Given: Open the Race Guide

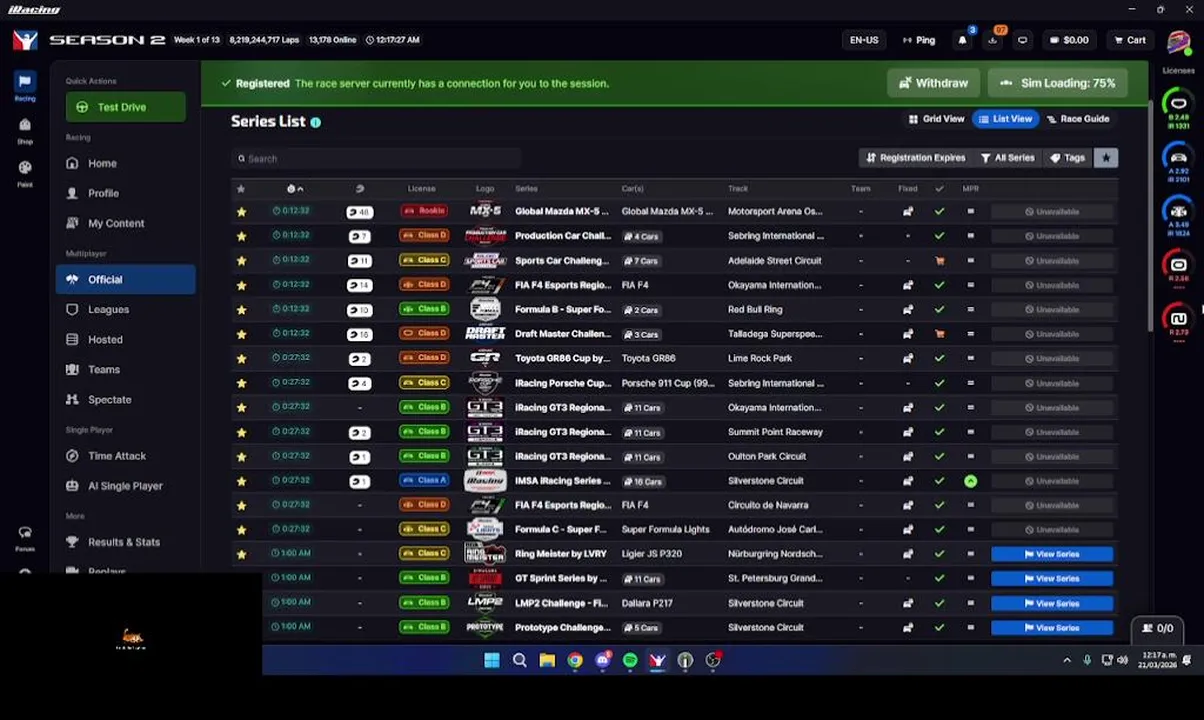Looking at the screenshot, I should pos(1077,119).
